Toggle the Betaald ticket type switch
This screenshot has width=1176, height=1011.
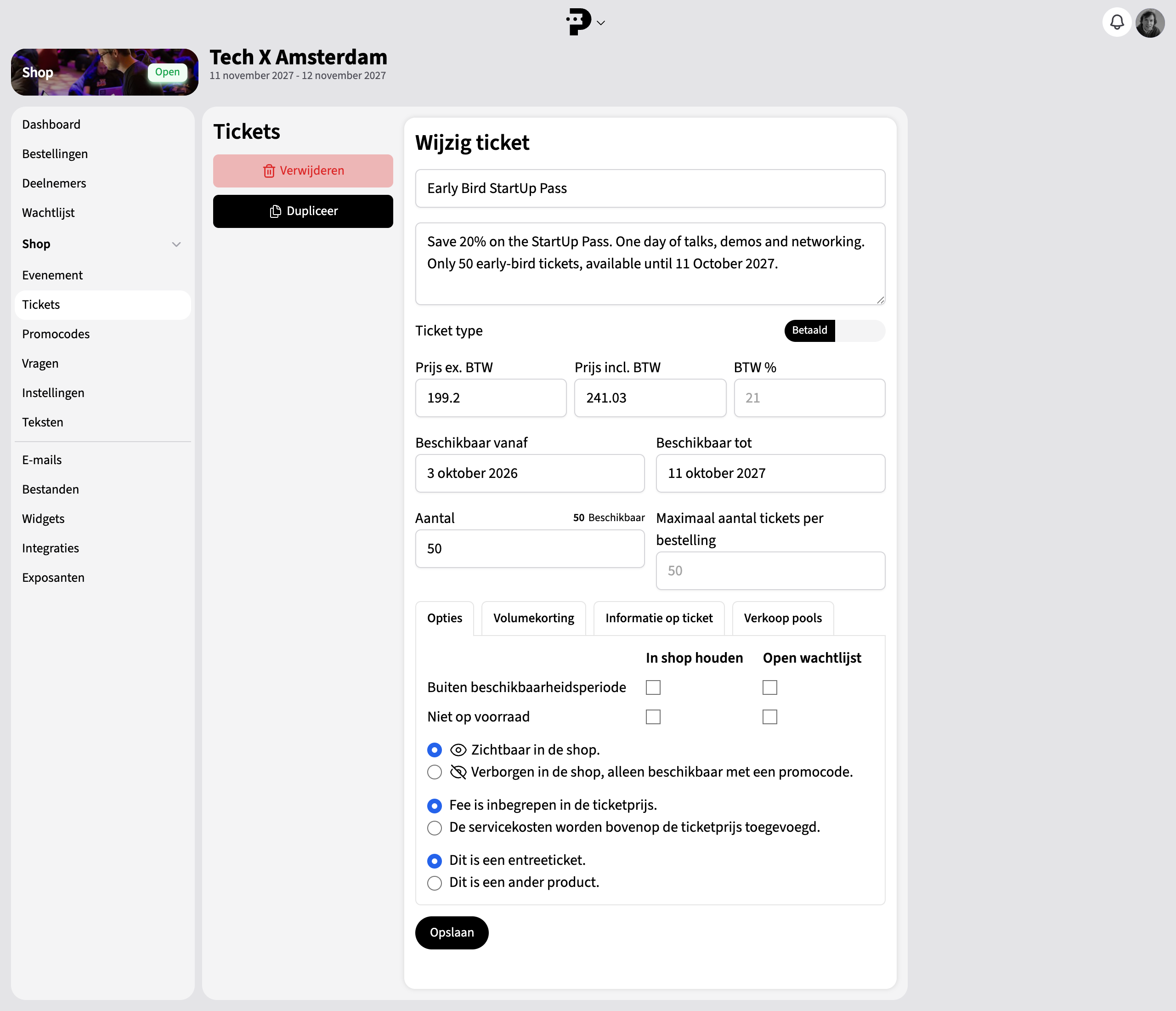[x=834, y=330]
